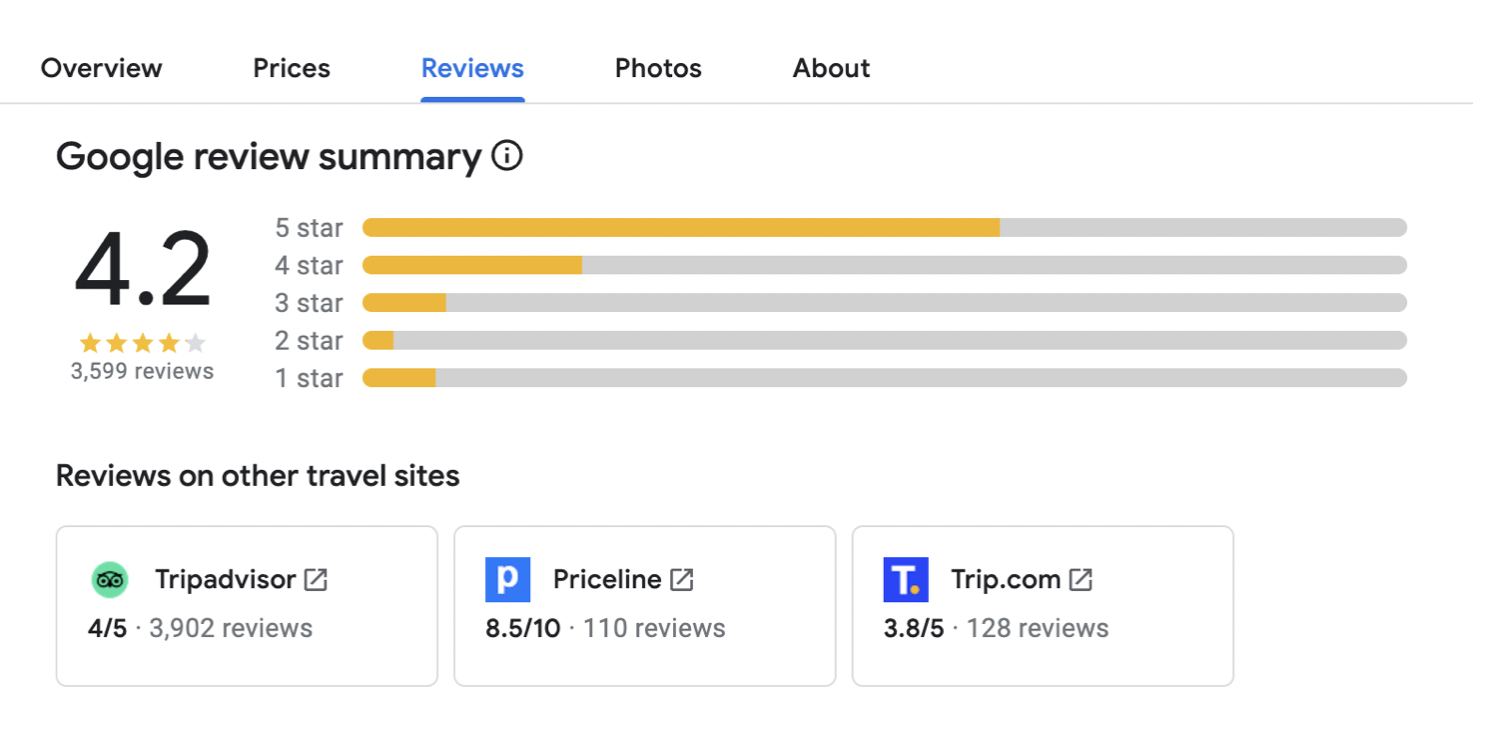
Task: Click the 1 star rating bar
Action: click(884, 378)
